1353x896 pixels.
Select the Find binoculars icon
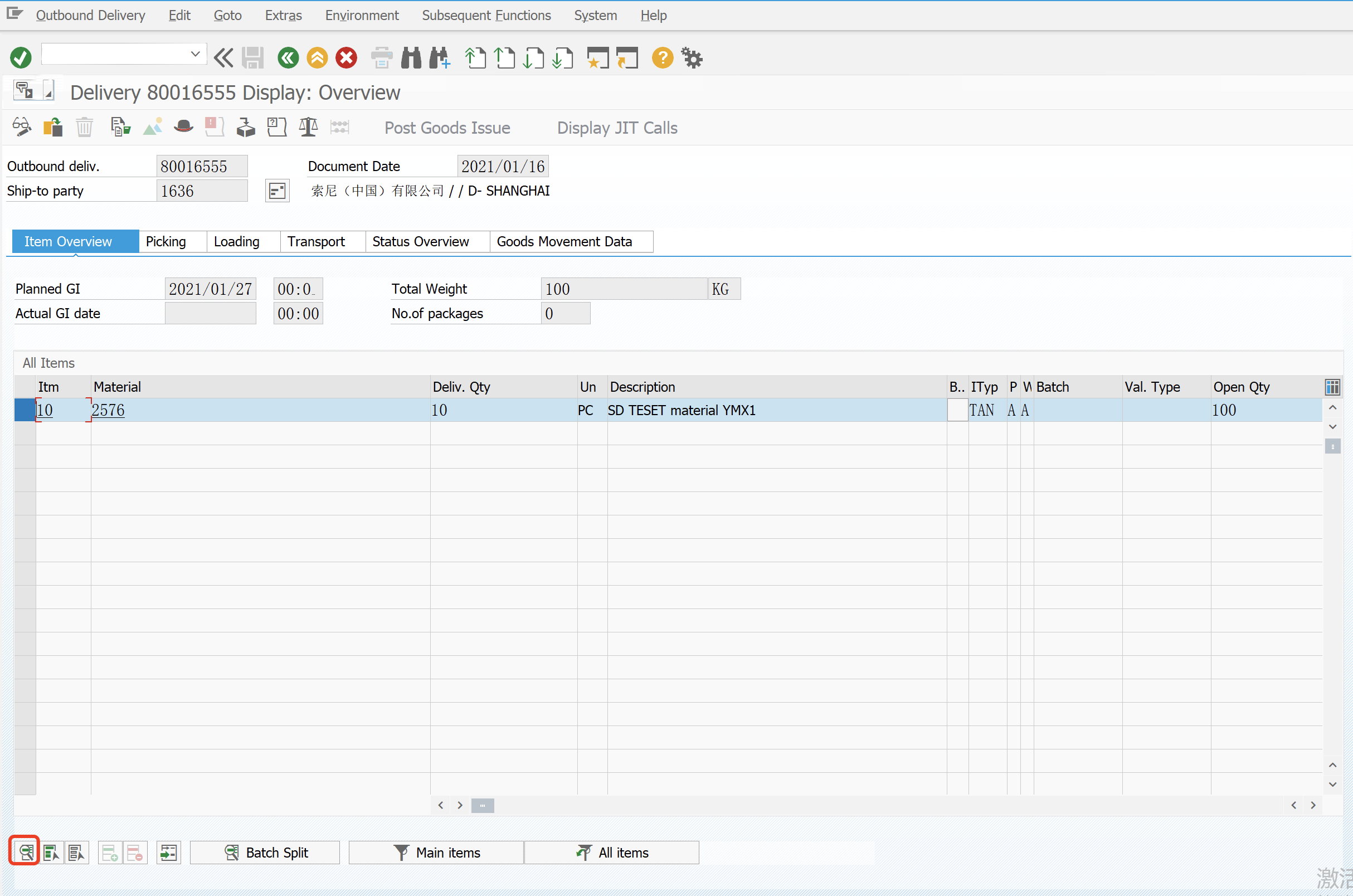pos(411,57)
